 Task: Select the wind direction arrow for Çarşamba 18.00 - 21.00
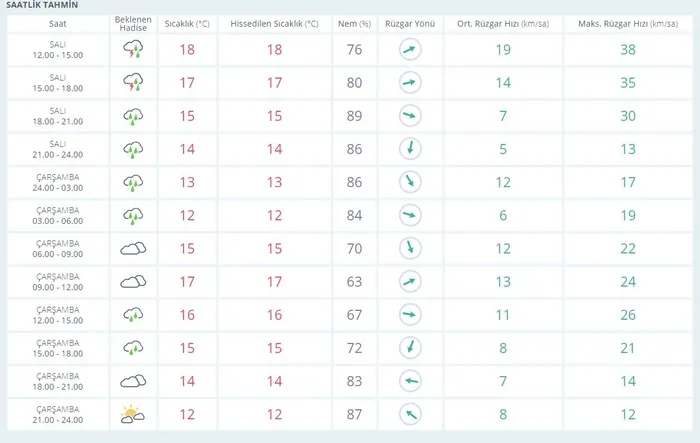pyautogui.click(x=409, y=380)
